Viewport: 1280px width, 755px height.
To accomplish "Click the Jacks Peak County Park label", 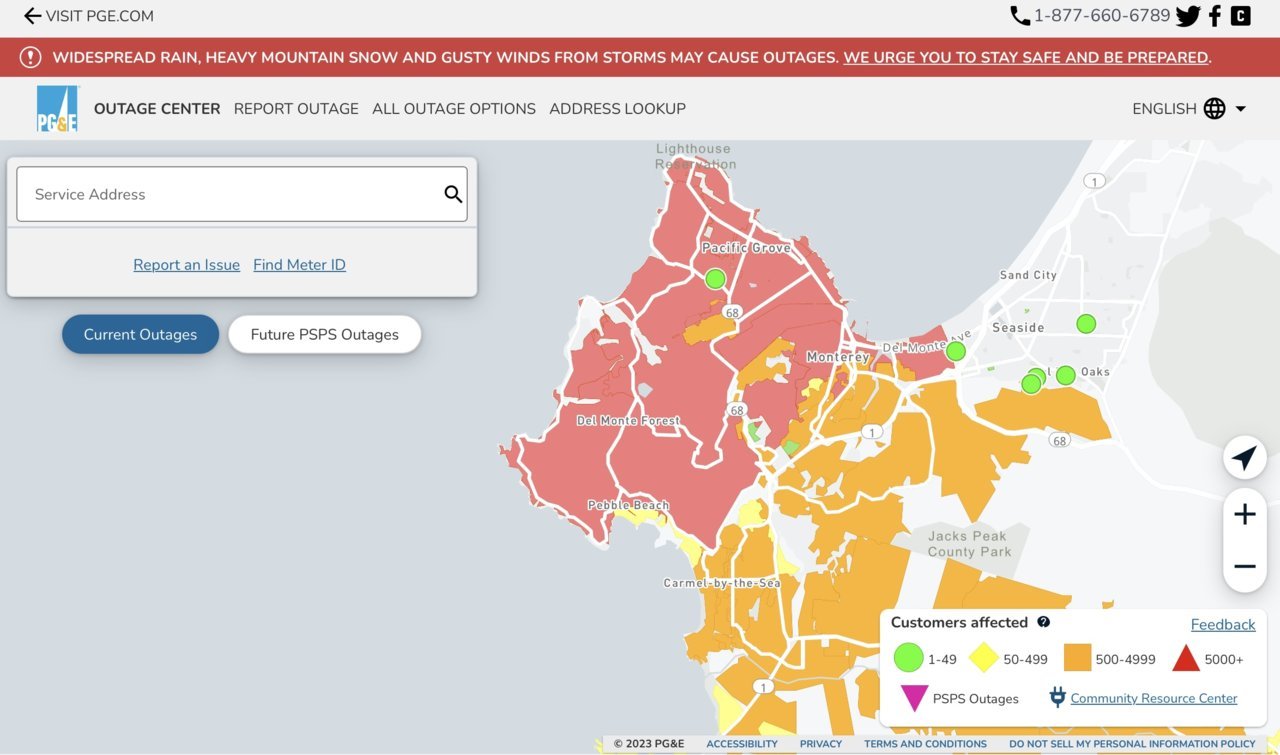I will point(969,544).
